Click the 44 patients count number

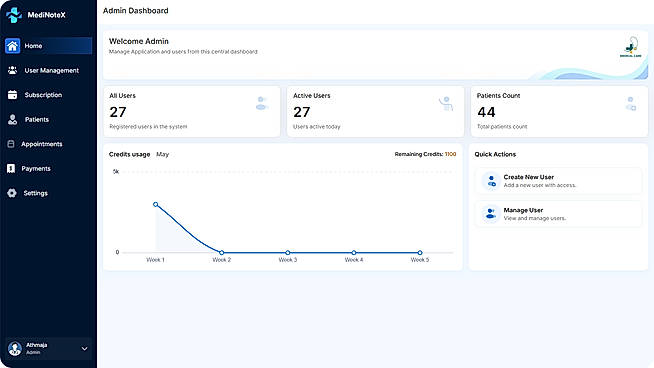486,112
